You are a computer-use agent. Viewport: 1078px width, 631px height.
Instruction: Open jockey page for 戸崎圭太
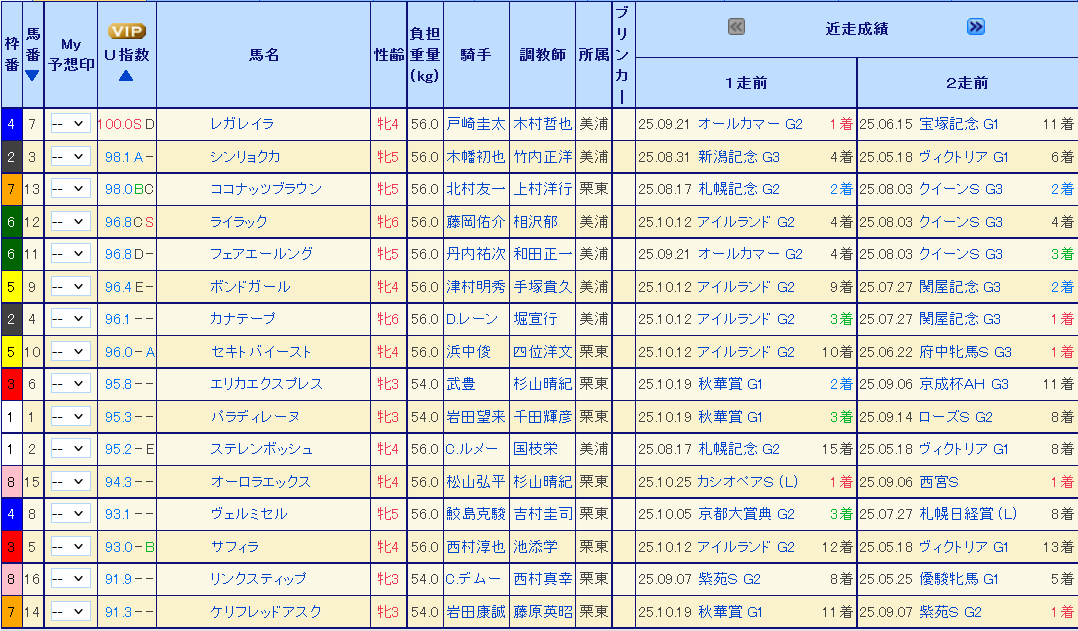coord(476,124)
